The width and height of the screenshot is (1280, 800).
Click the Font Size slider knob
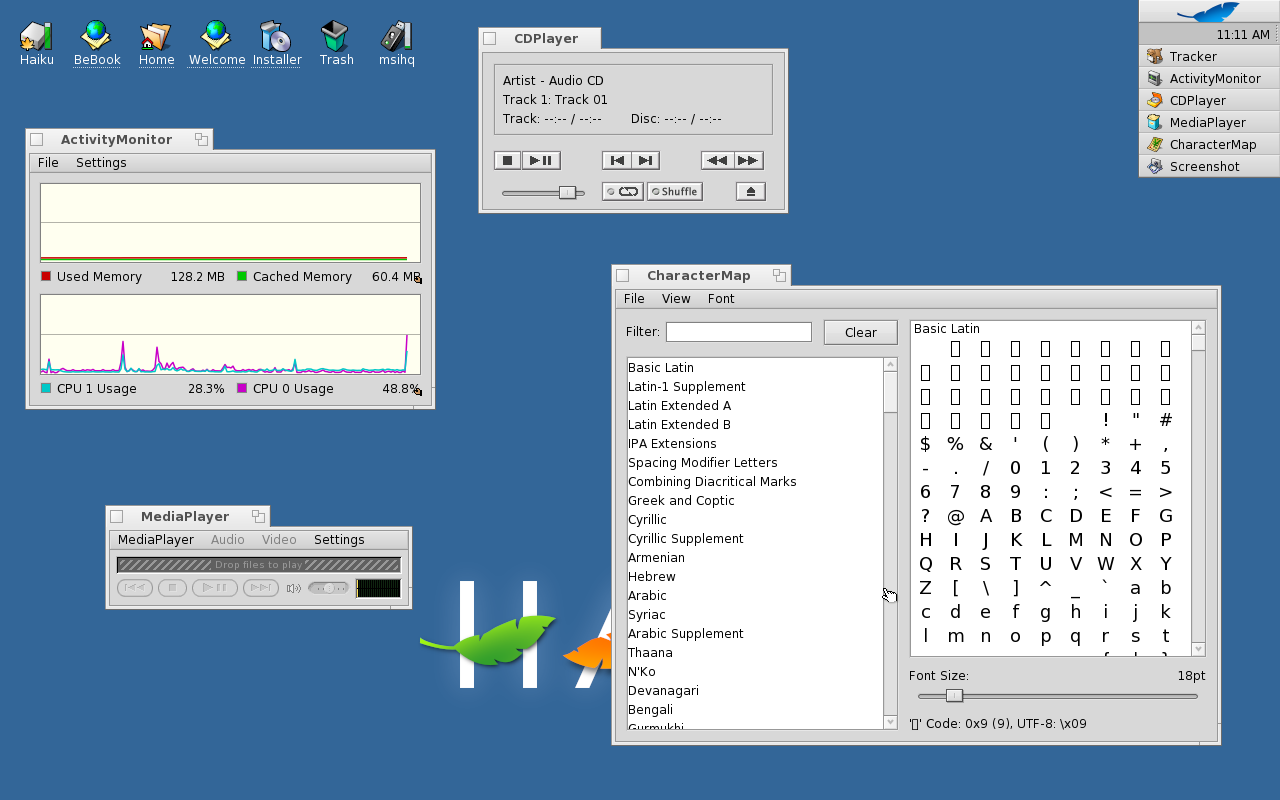pyautogui.click(x=954, y=696)
